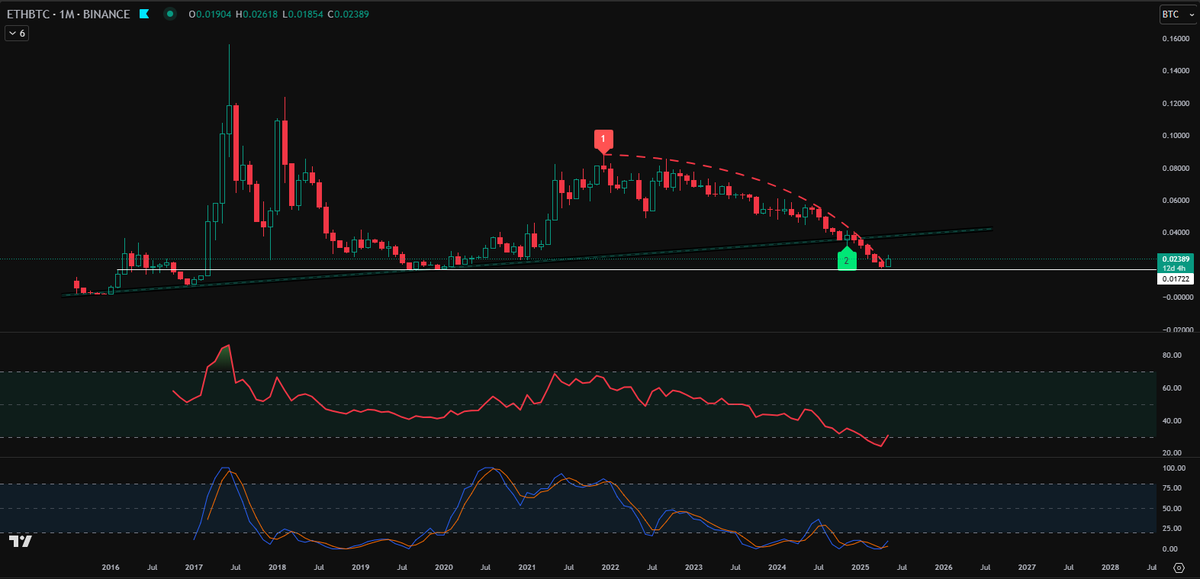The height and width of the screenshot is (579, 1200).
Task: Click the 0.04000 price axis label
Action: pos(1175,232)
